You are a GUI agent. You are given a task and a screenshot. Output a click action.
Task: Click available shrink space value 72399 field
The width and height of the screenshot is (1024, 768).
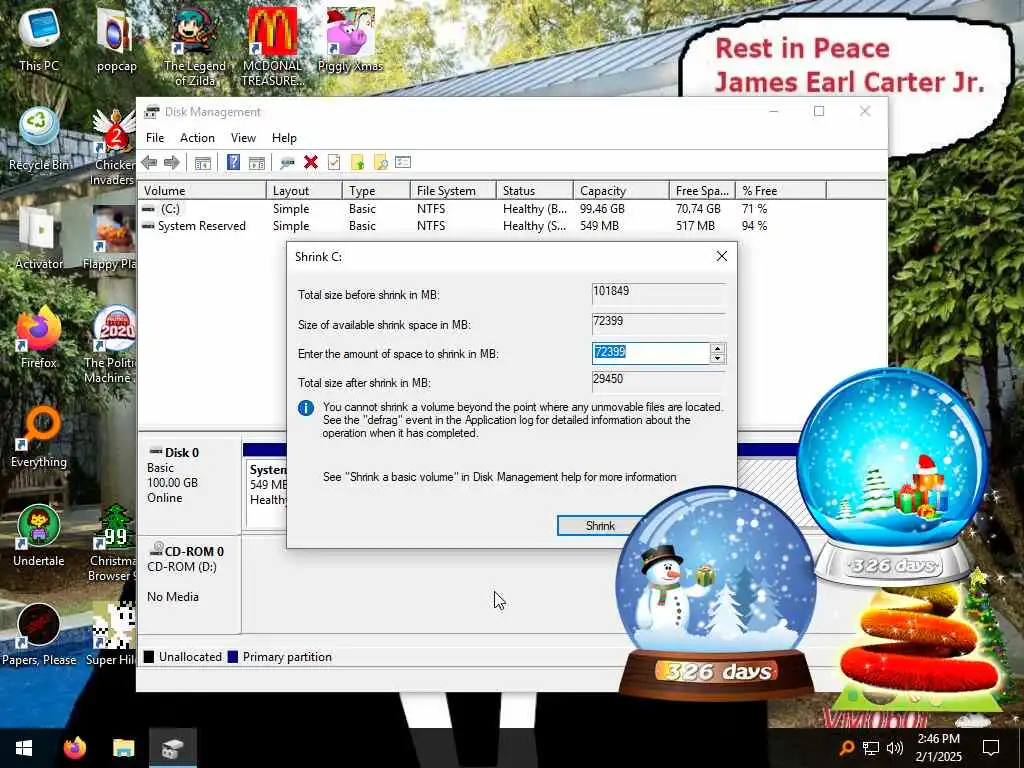tap(658, 323)
